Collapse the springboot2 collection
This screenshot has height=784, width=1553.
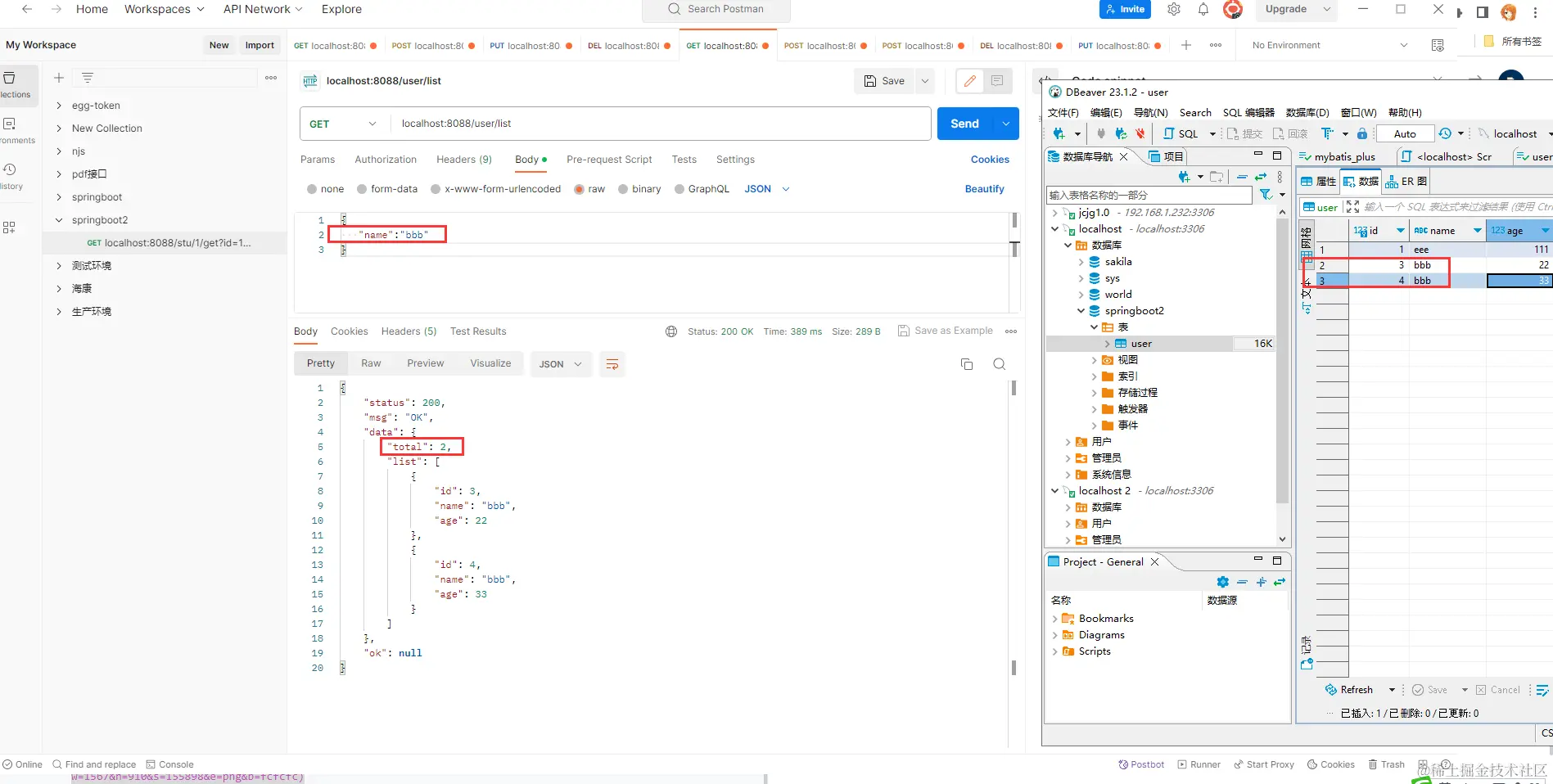(x=59, y=220)
